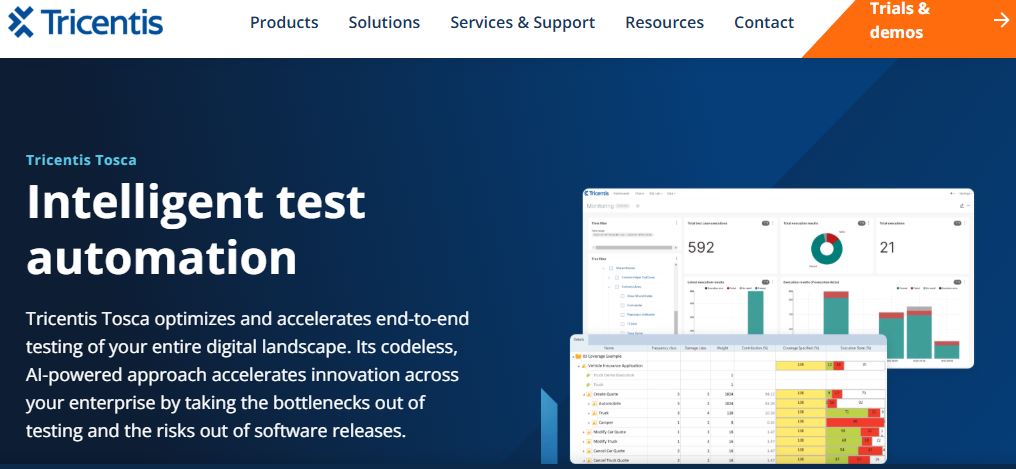Click the arrow icon on Trials & demos
This screenshot has width=1016, height=469.
pyautogui.click(x=1000, y=21)
